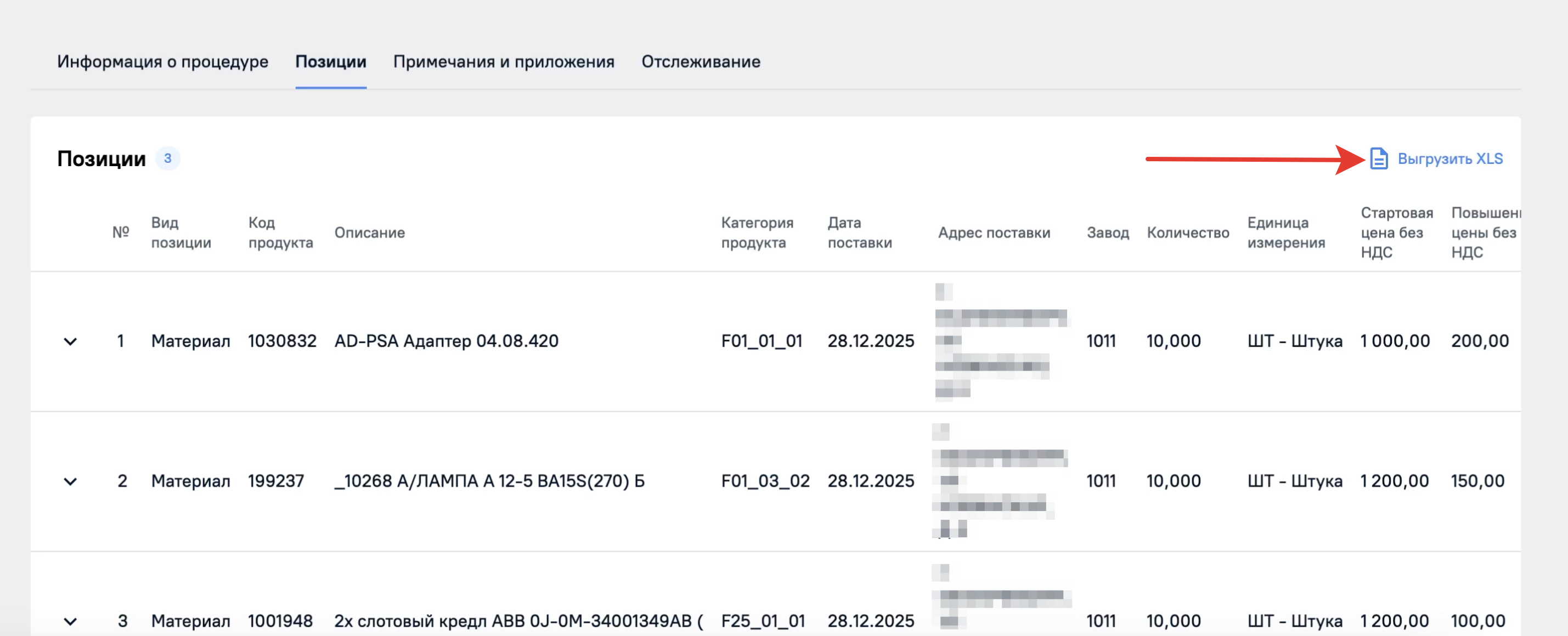Click price step value 100,00
This screenshot has width=1568, height=636.
1478,621
